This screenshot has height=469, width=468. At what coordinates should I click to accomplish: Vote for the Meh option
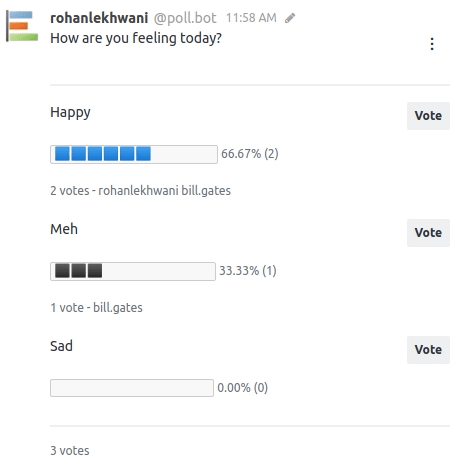(428, 233)
